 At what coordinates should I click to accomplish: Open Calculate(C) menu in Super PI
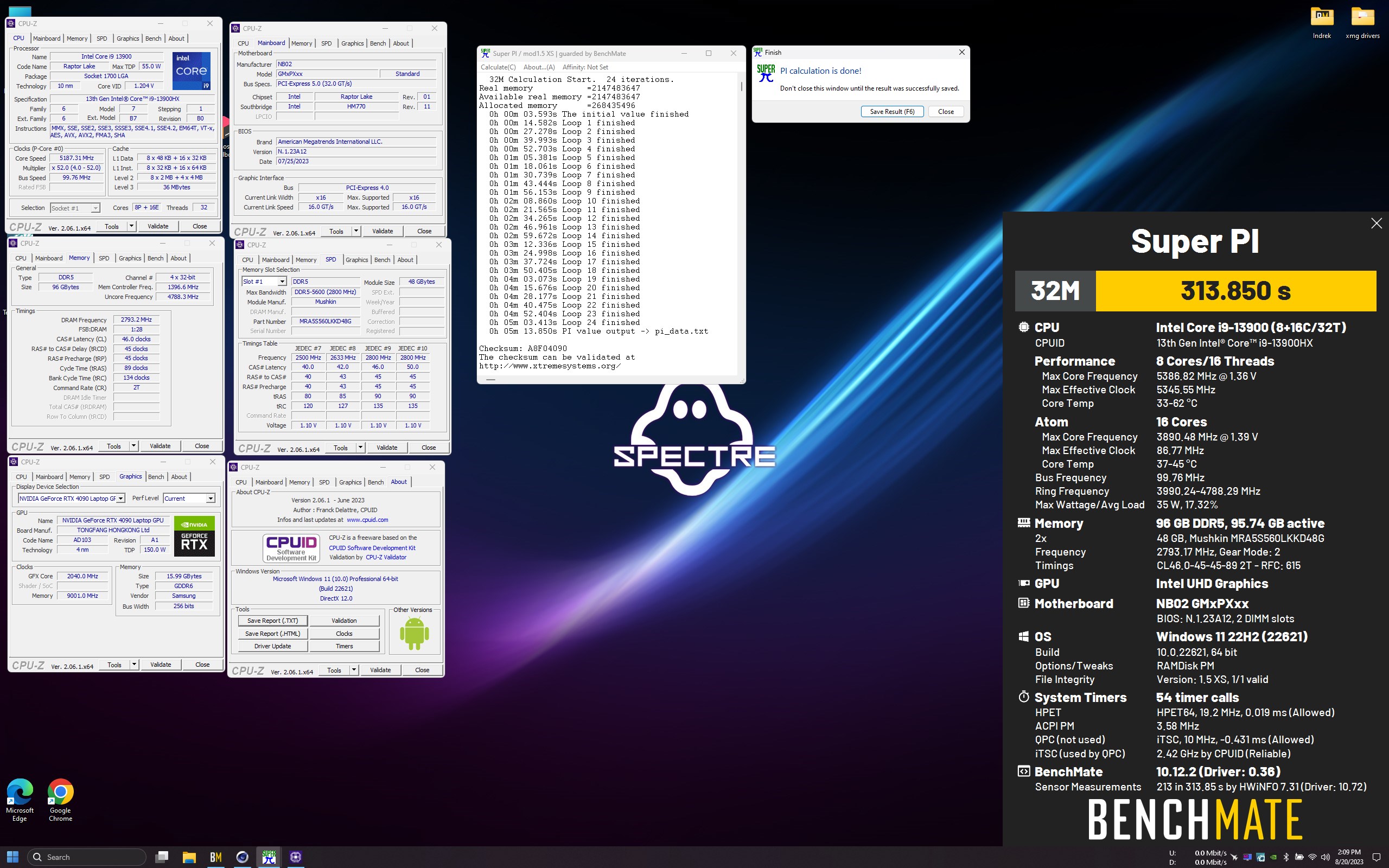498,67
